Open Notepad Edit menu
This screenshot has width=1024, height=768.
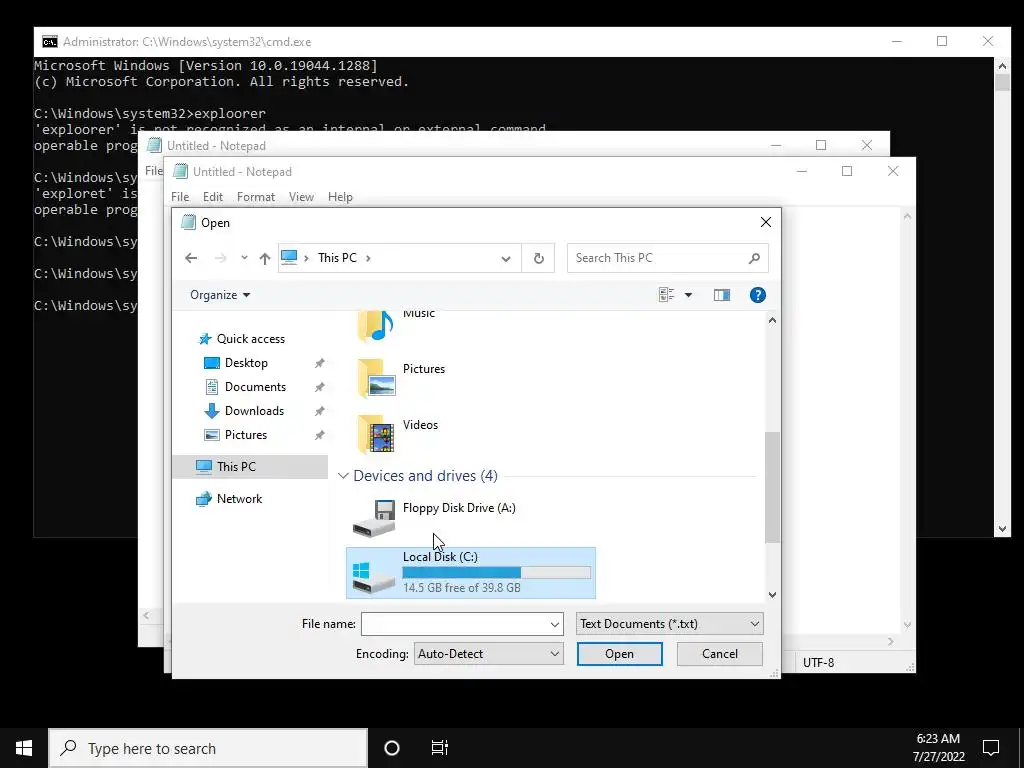213,197
